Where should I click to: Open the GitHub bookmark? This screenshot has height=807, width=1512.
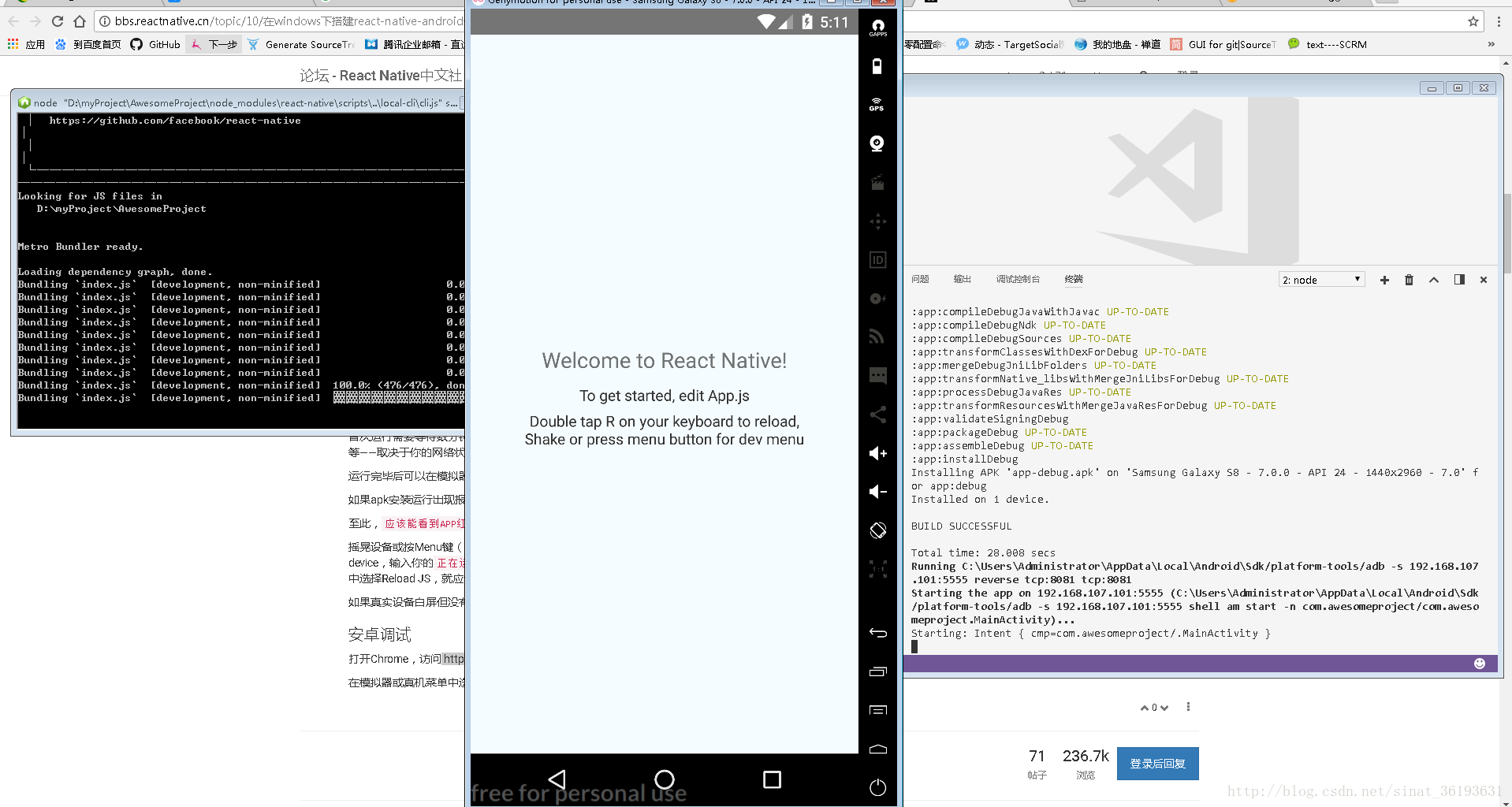pyautogui.click(x=155, y=44)
